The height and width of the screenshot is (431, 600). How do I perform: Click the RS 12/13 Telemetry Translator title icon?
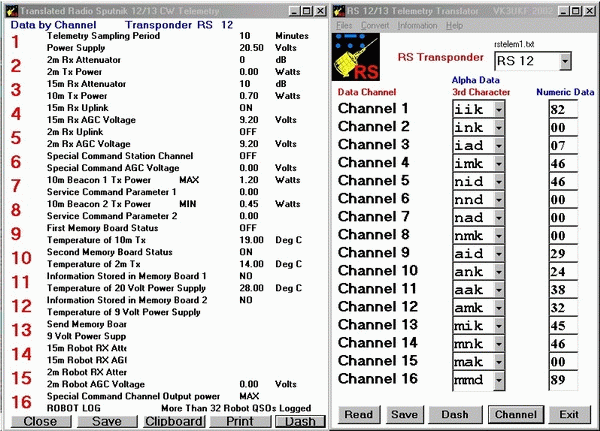[x=339, y=10]
